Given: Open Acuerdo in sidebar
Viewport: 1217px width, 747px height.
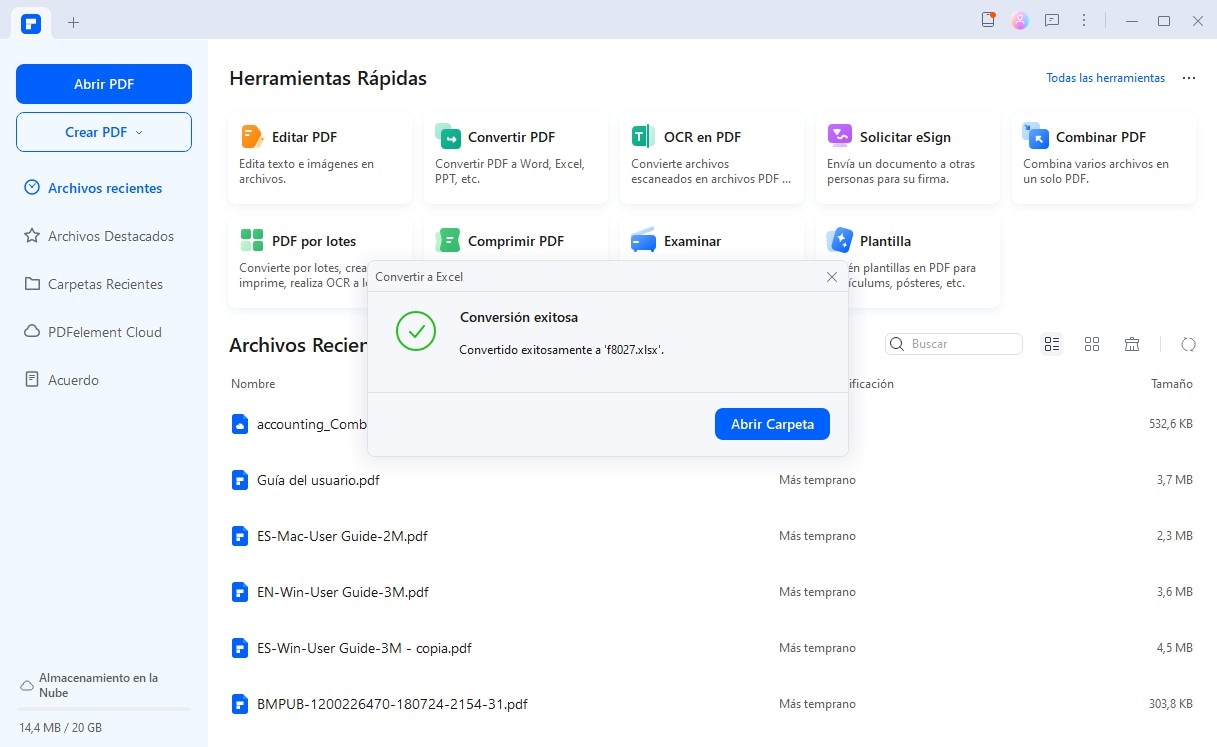Looking at the screenshot, I should tap(61, 380).
